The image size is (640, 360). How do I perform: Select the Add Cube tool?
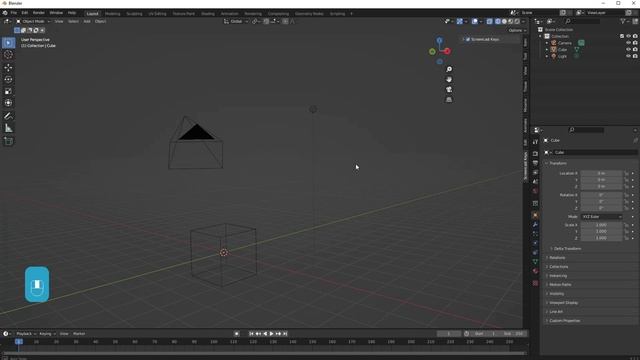pos(8,141)
